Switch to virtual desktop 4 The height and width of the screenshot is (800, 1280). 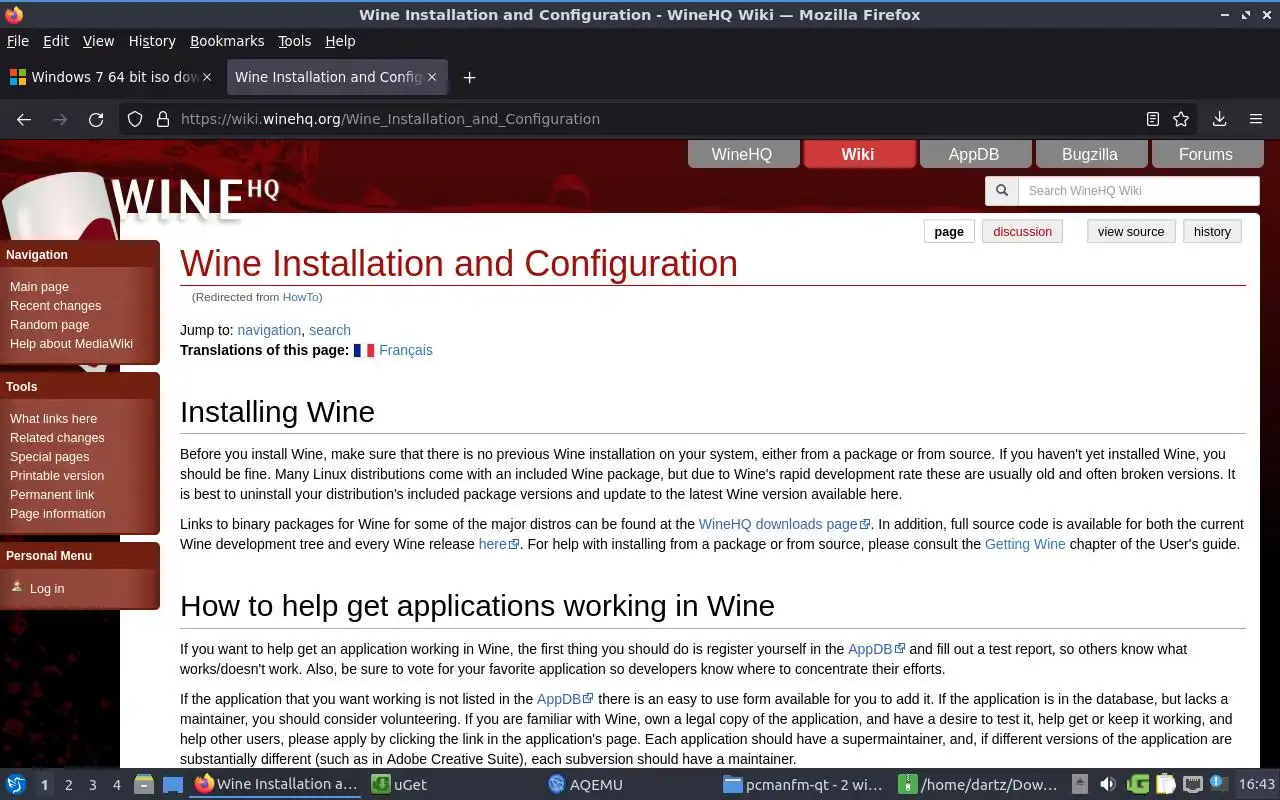click(x=117, y=785)
